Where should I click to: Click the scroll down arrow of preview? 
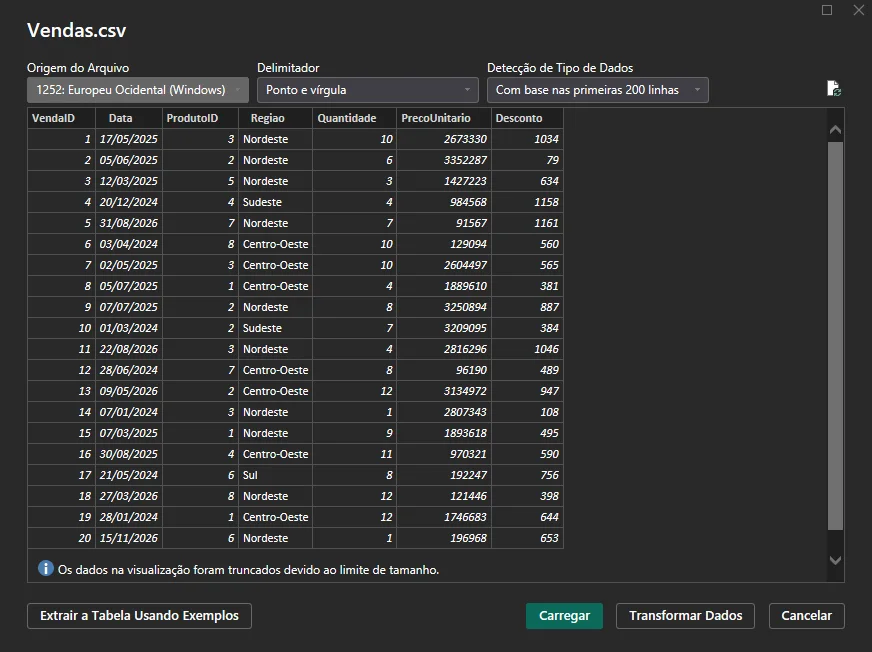(835, 560)
